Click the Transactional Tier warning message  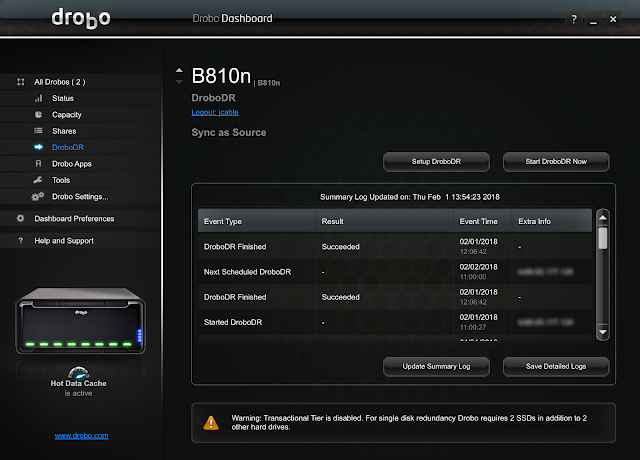coord(409,422)
